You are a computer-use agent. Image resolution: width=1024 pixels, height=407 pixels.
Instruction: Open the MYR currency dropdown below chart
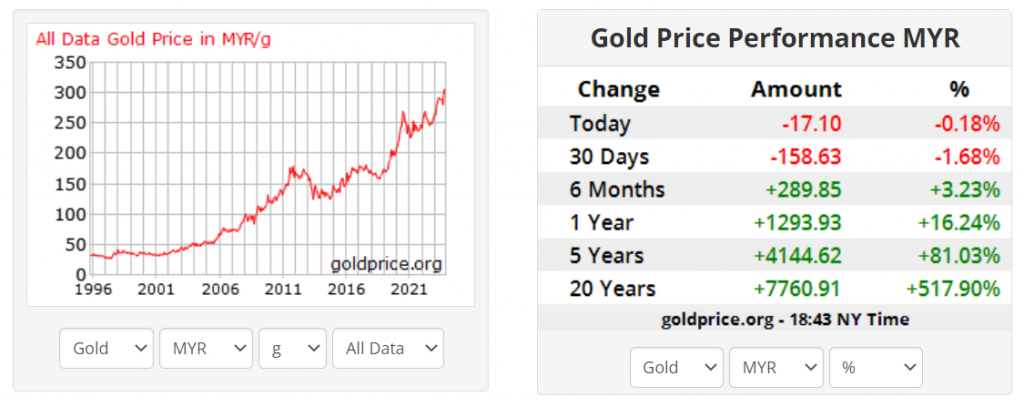(205, 348)
